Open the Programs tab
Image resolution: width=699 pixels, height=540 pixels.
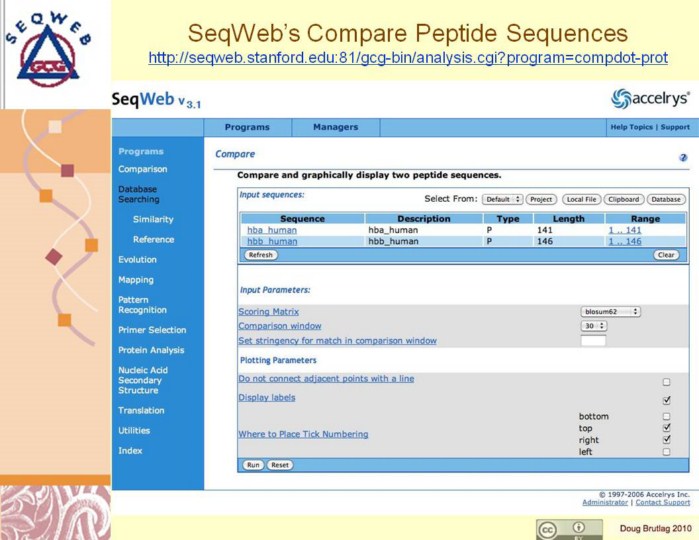coord(247,127)
